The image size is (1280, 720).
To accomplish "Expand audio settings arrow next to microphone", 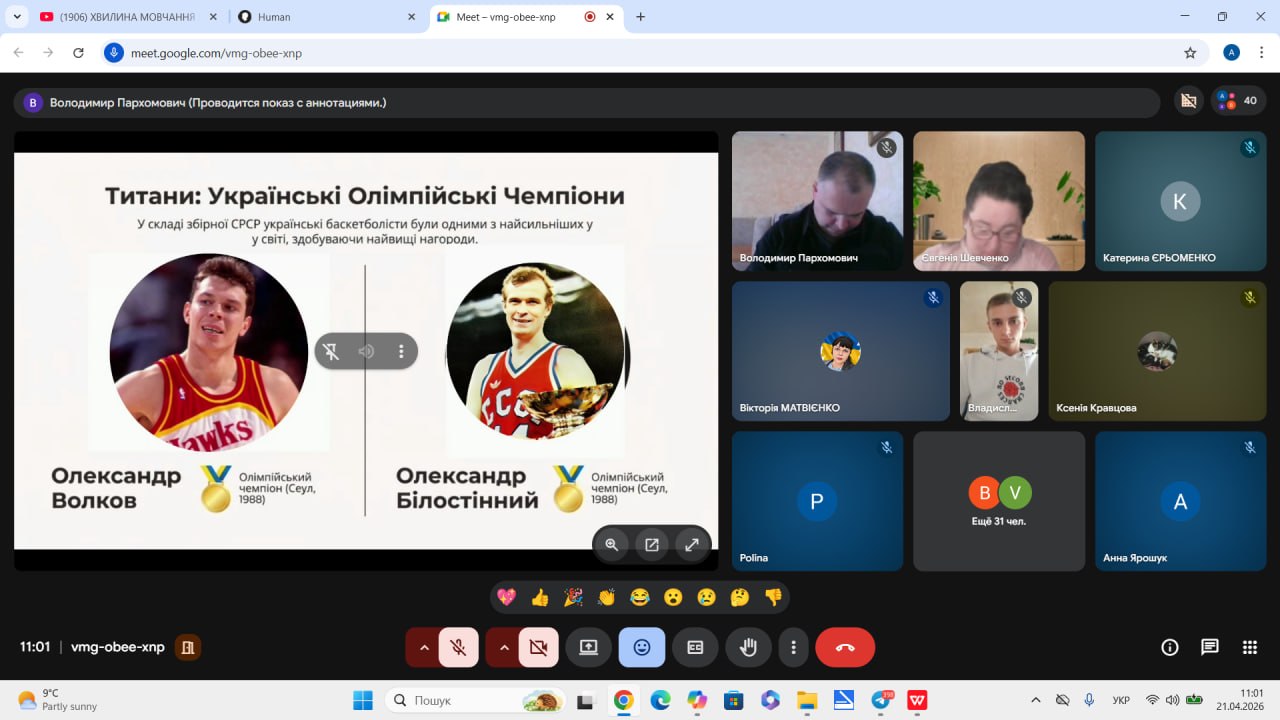I will [x=424, y=647].
